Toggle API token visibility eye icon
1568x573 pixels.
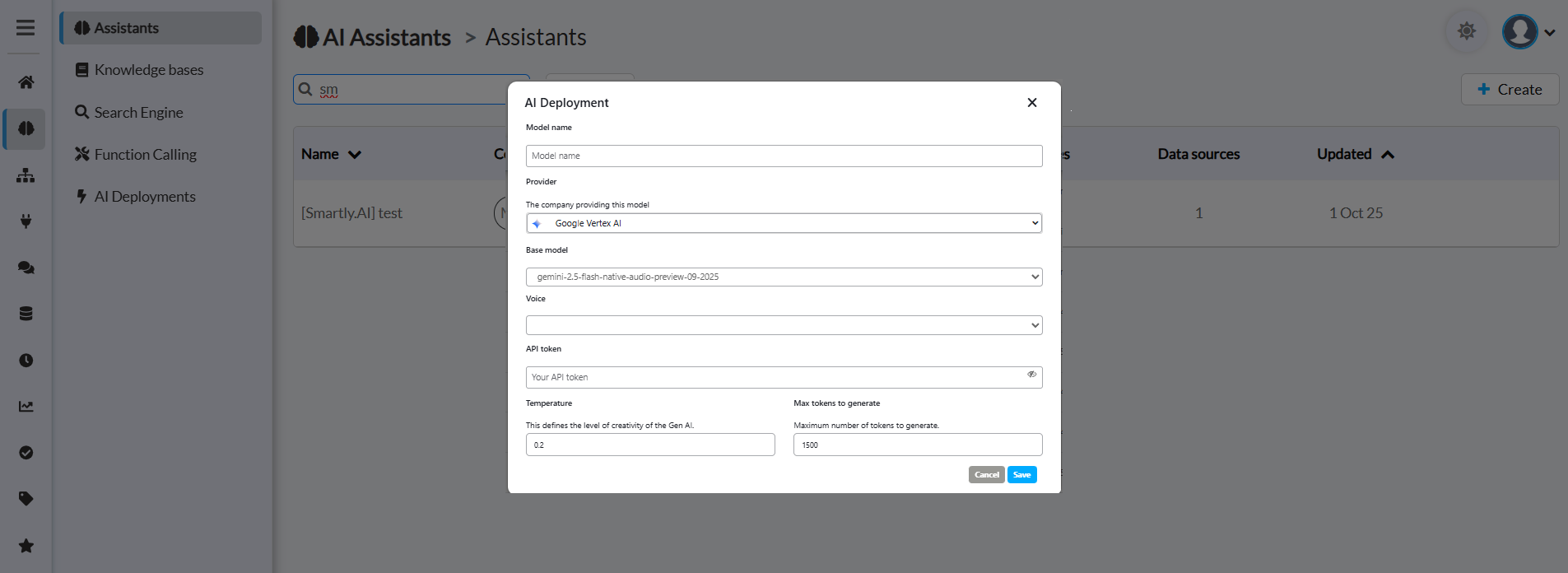pos(1031,375)
